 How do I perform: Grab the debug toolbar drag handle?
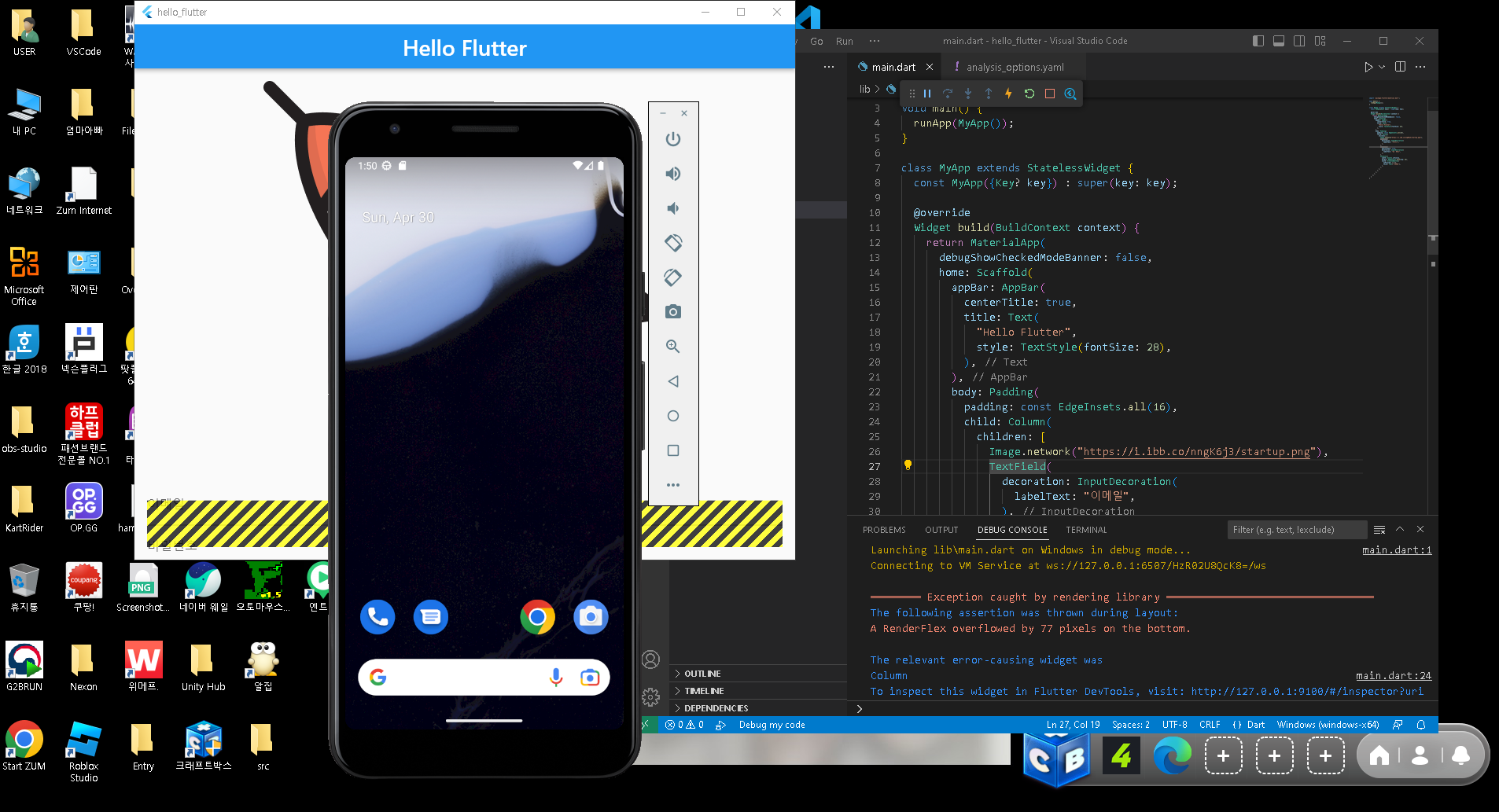pos(912,94)
